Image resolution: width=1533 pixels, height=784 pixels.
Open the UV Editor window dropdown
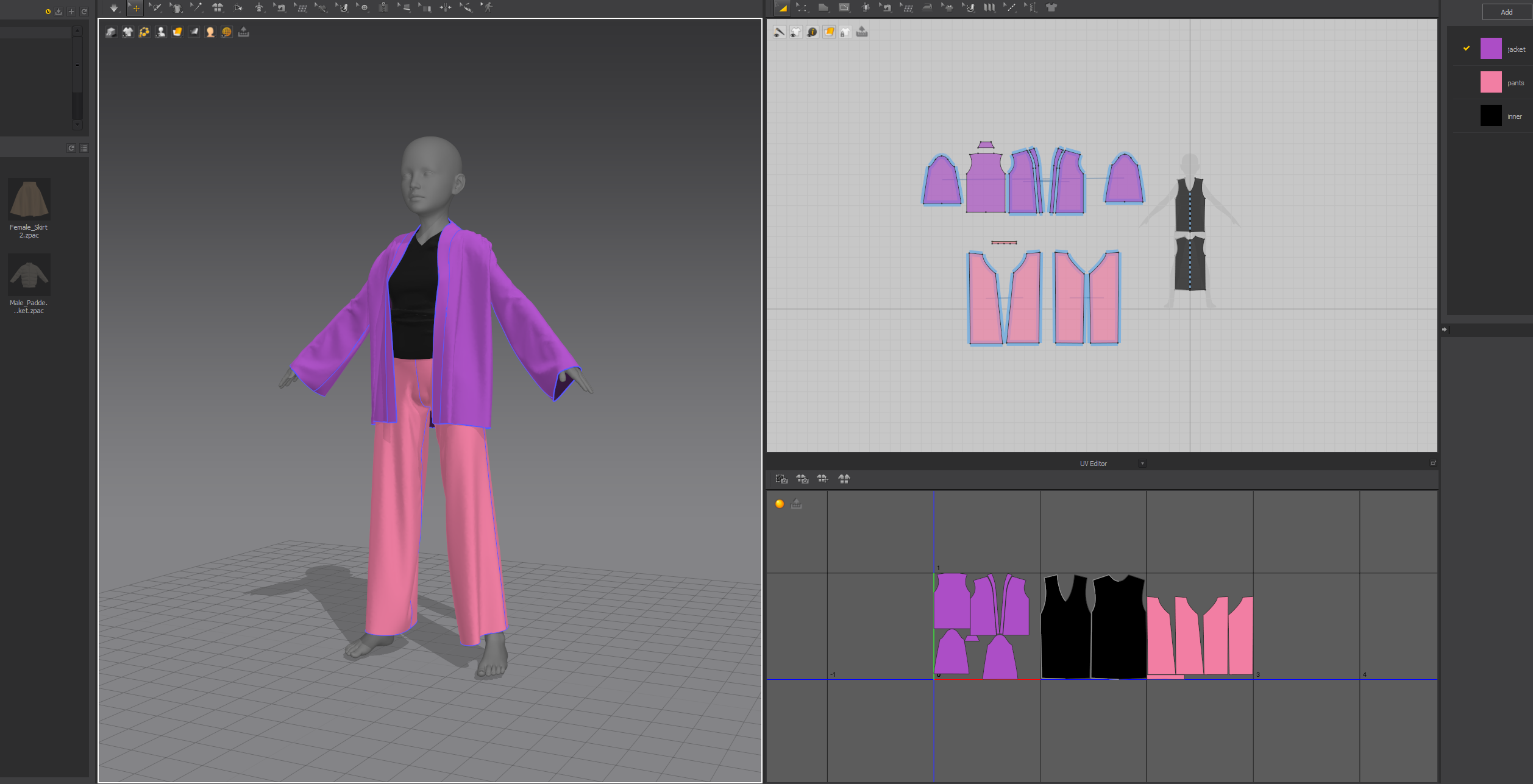[1142, 464]
